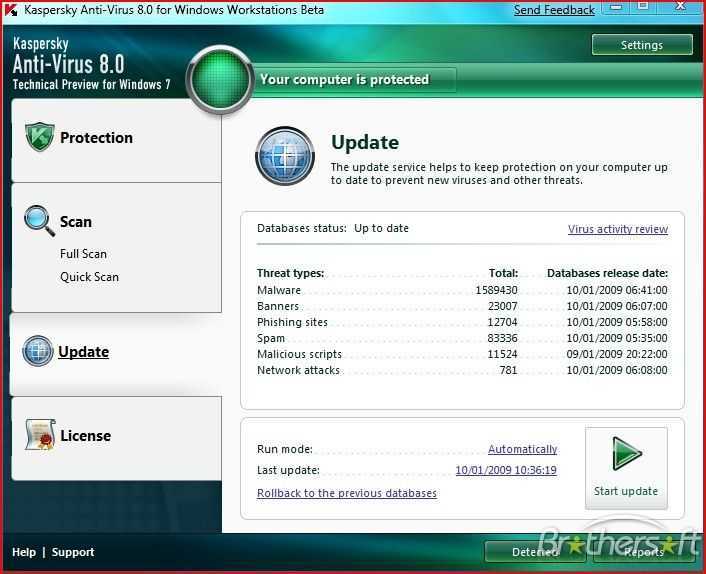
Task: Select the Banners threat type row
Action: click(462, 306)
